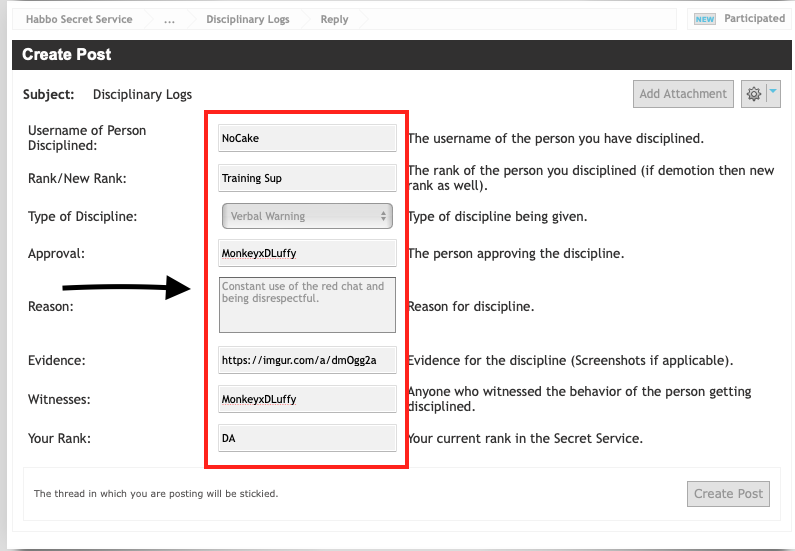Click 'Your current rank in the Secret Service.' text
This screenshot has width=795, height=551.
click(x=525, y=438)
